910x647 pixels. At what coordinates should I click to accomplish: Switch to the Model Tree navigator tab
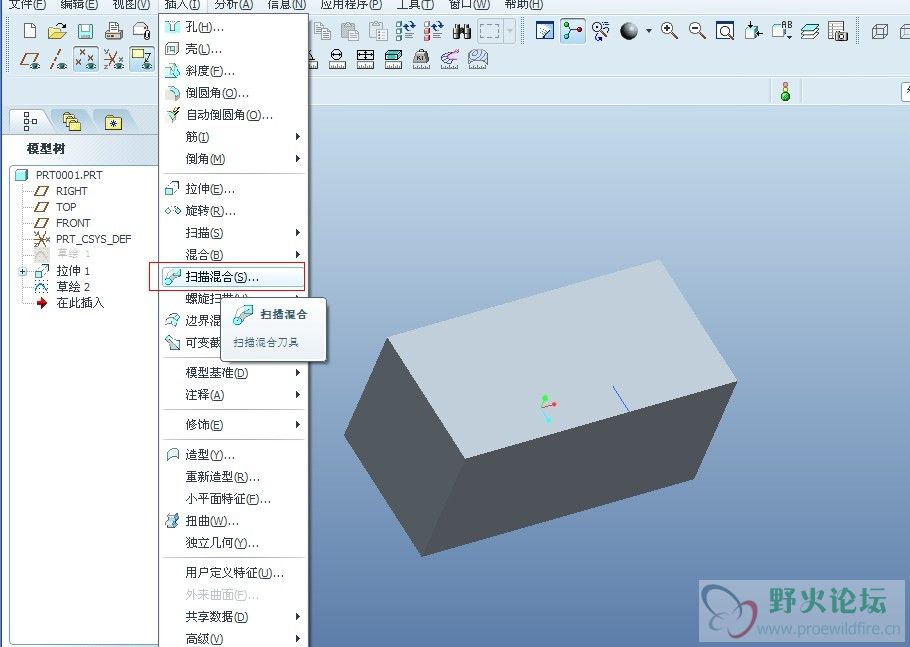[30, 121]
